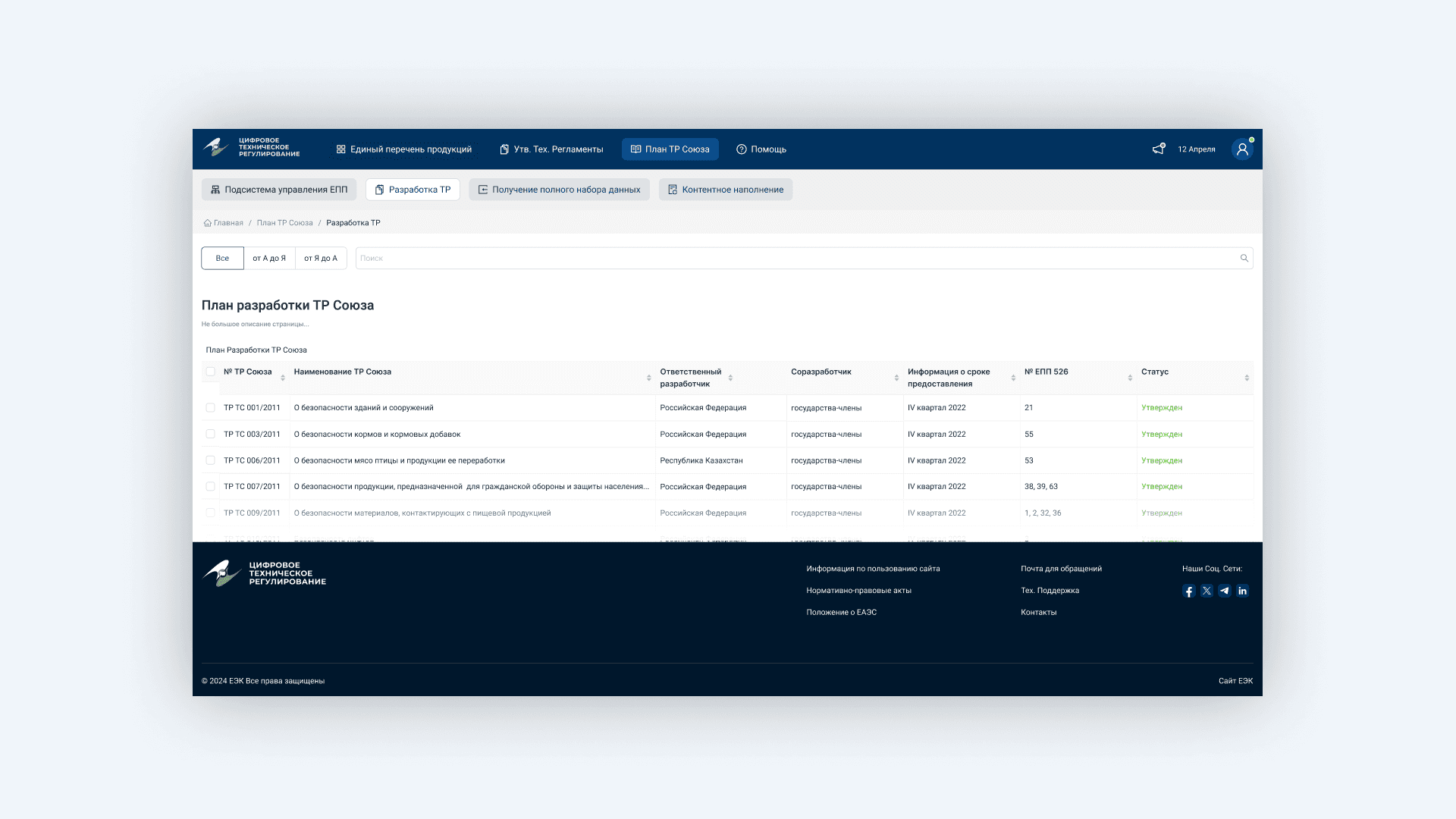
Task: Focus the Поиск search field
Action: point(804,258)
